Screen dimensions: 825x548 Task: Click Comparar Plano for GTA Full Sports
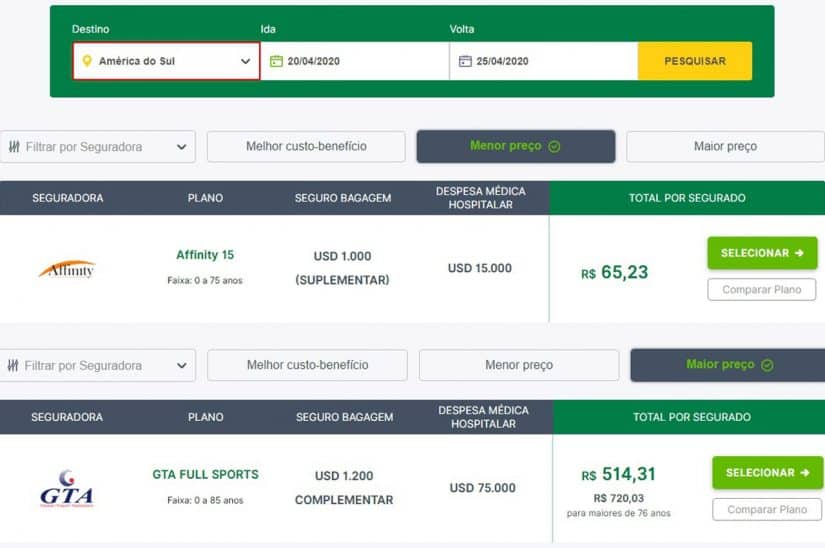[x=766, y=510]
